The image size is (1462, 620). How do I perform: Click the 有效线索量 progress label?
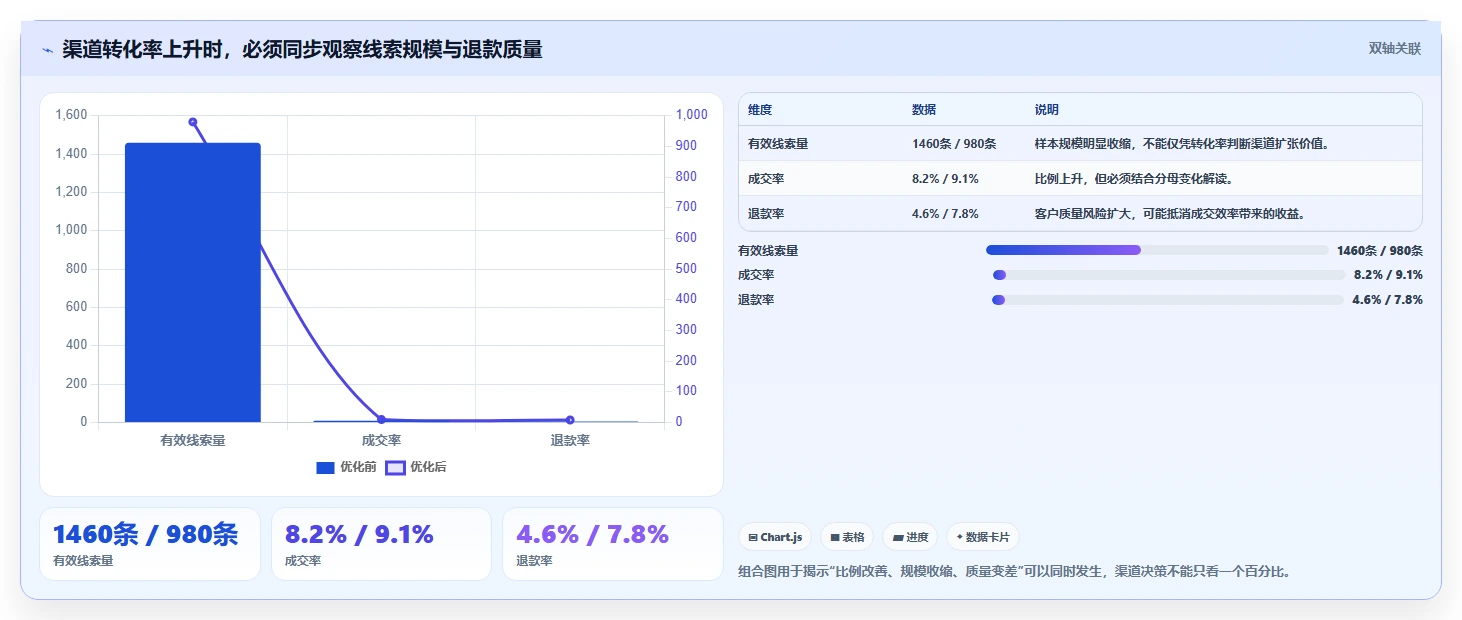click(768, 251)
